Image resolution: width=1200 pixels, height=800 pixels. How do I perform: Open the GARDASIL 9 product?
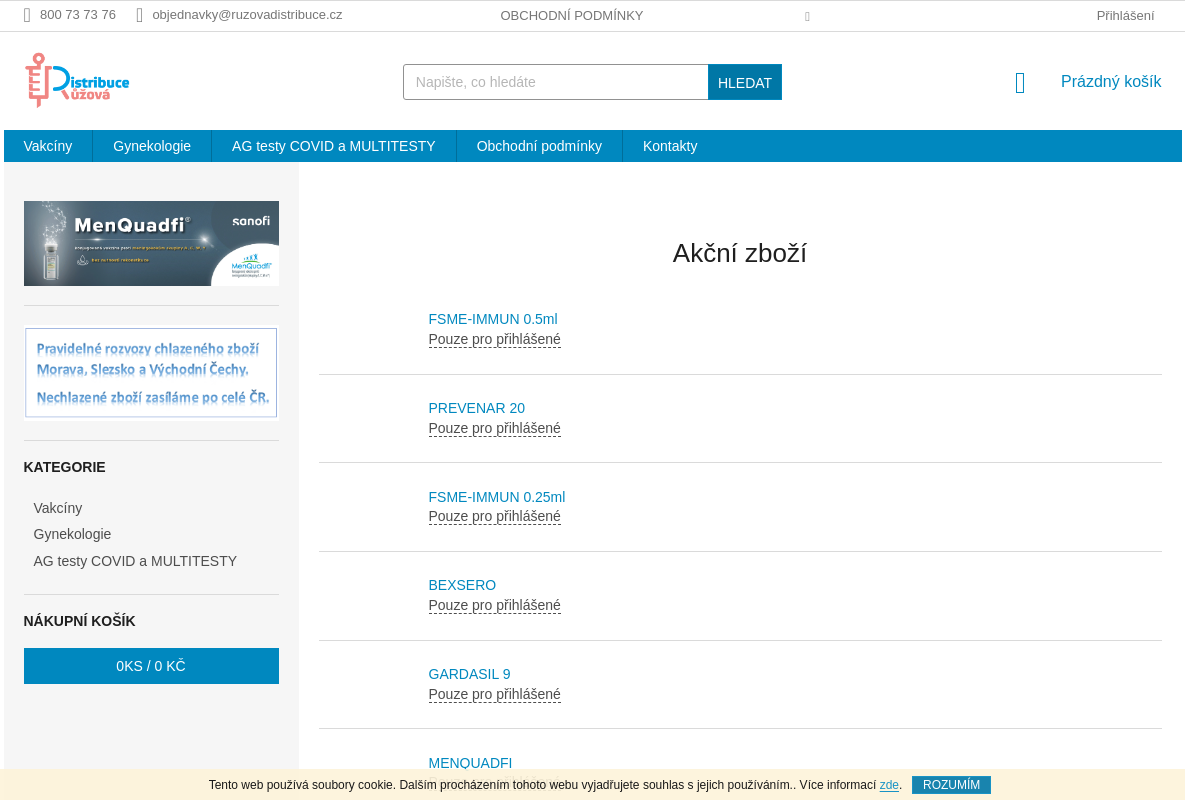click(x=469, y=674)
